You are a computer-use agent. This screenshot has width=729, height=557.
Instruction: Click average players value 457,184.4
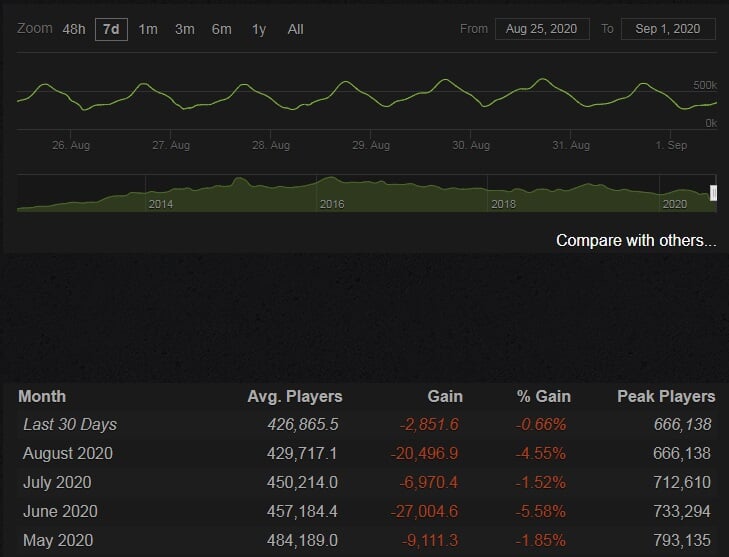pyautogui.click(x=302, y=511)
